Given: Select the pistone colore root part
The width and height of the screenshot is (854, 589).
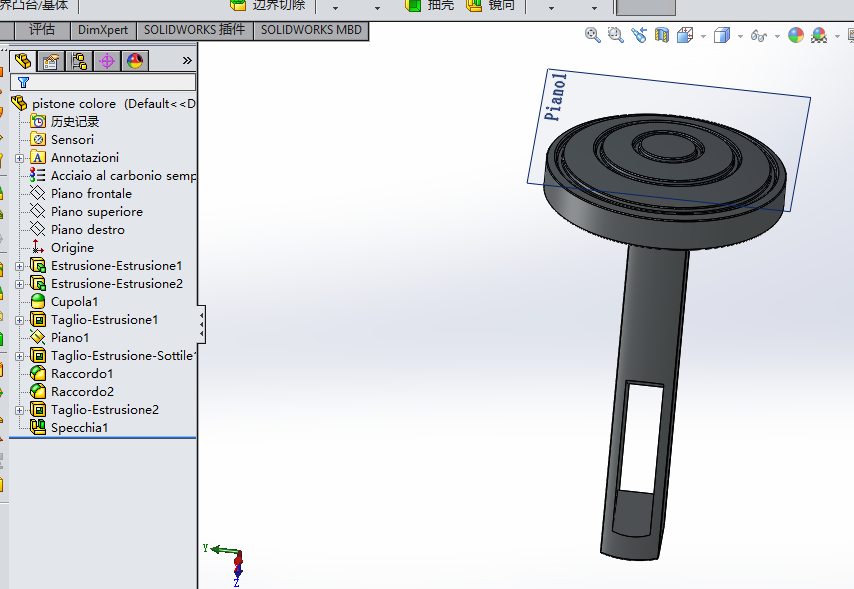Looking at the screenshot, I should tap(103, 104).
